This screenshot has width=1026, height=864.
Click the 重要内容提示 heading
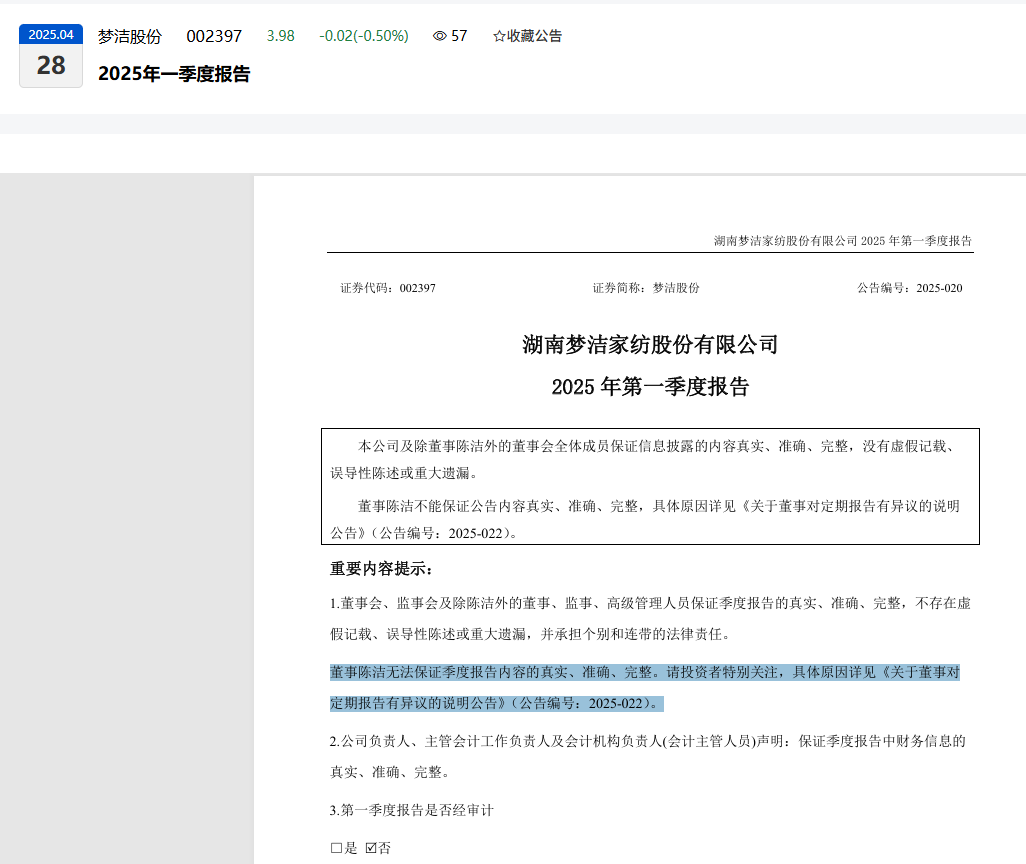381,569
